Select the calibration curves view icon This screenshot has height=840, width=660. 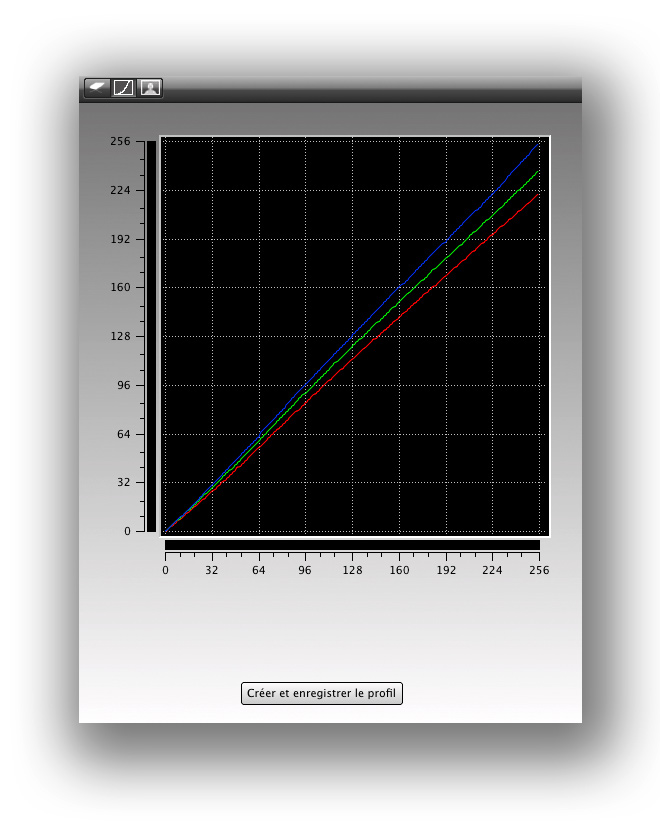tap(123, 87)
